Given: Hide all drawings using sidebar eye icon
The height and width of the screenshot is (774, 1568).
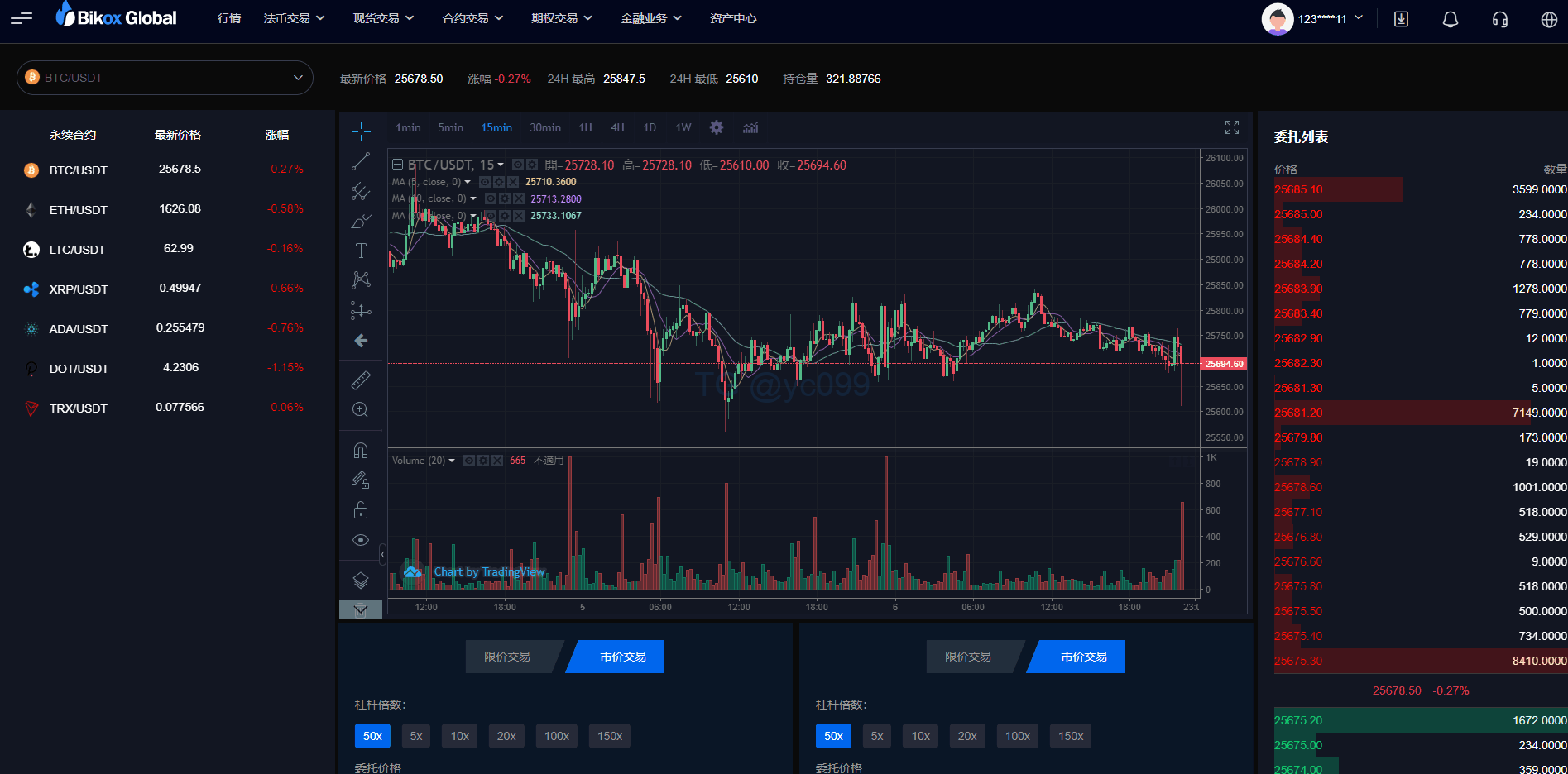Looking at the screenshot, I should [x=361, y=540].
